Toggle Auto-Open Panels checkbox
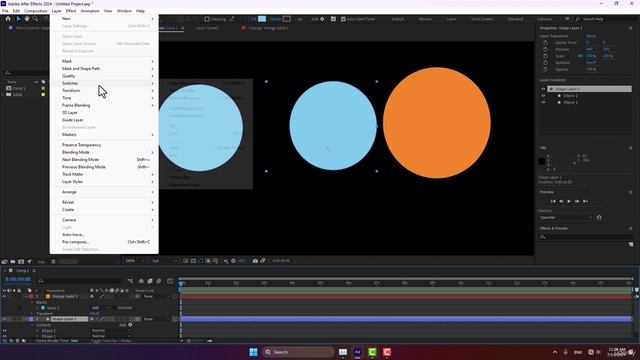This screenshot has height=360, width=640. (x=343, y=19)
